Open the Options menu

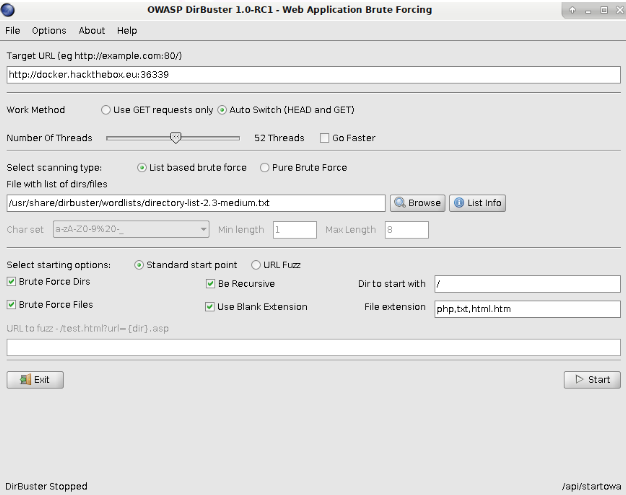coord(49,31)
